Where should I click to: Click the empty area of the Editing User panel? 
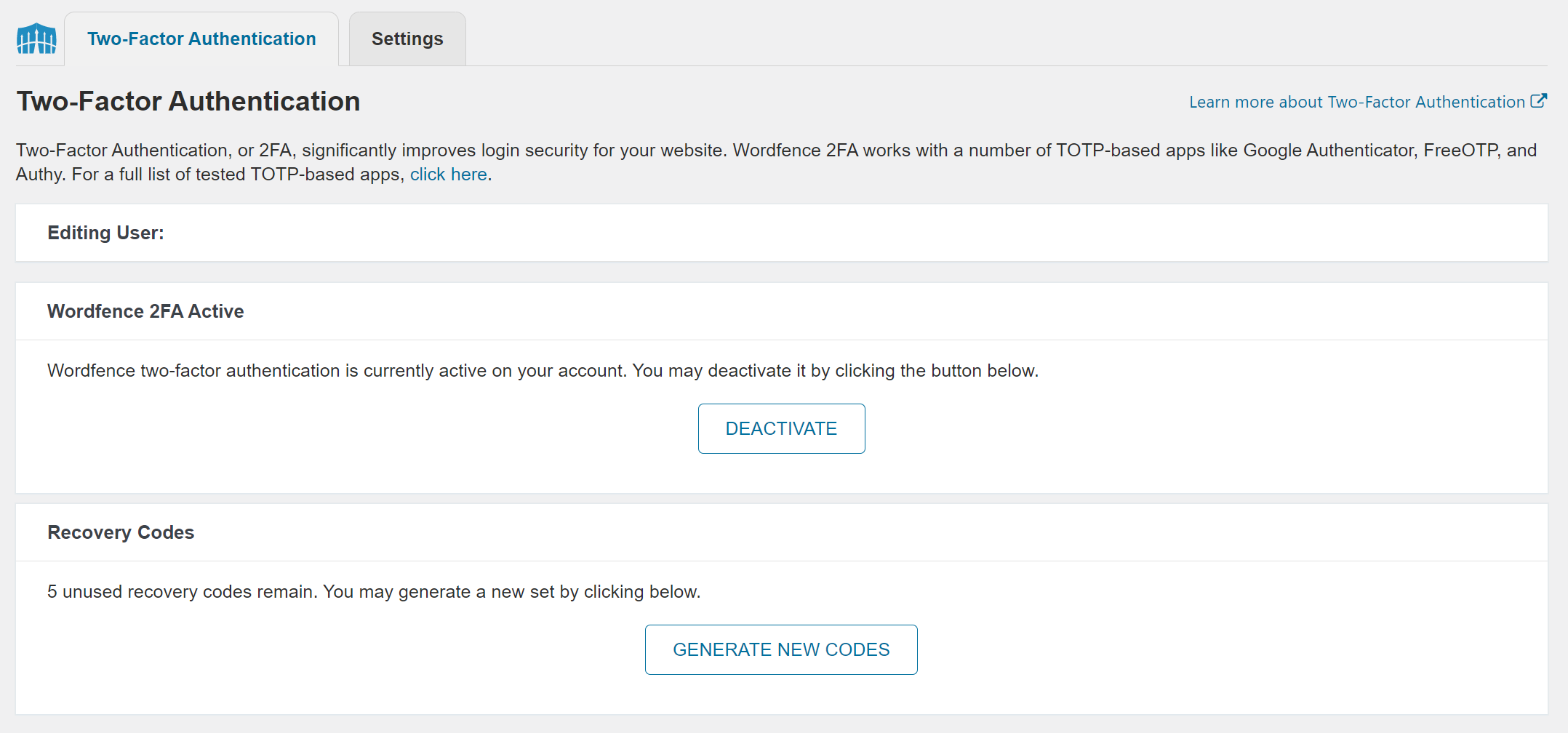pyautogui.click(x=873, y=233)
